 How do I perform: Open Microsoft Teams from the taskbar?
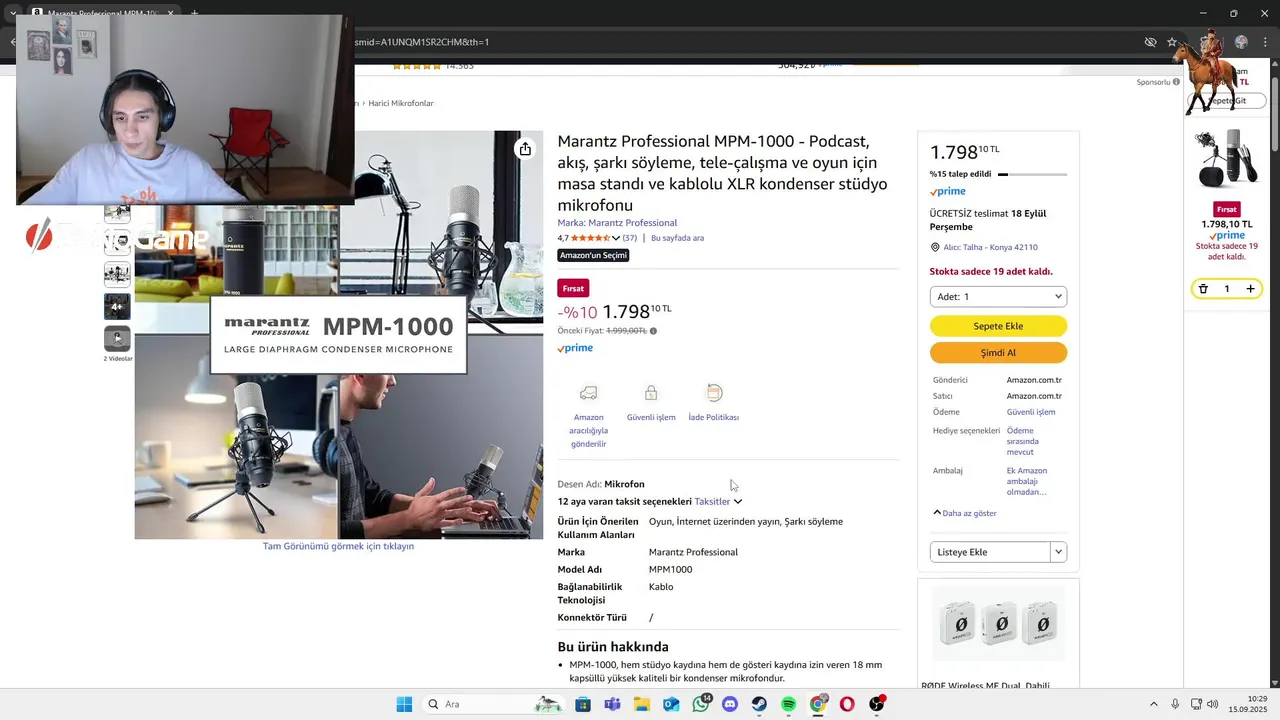[612, 704]
